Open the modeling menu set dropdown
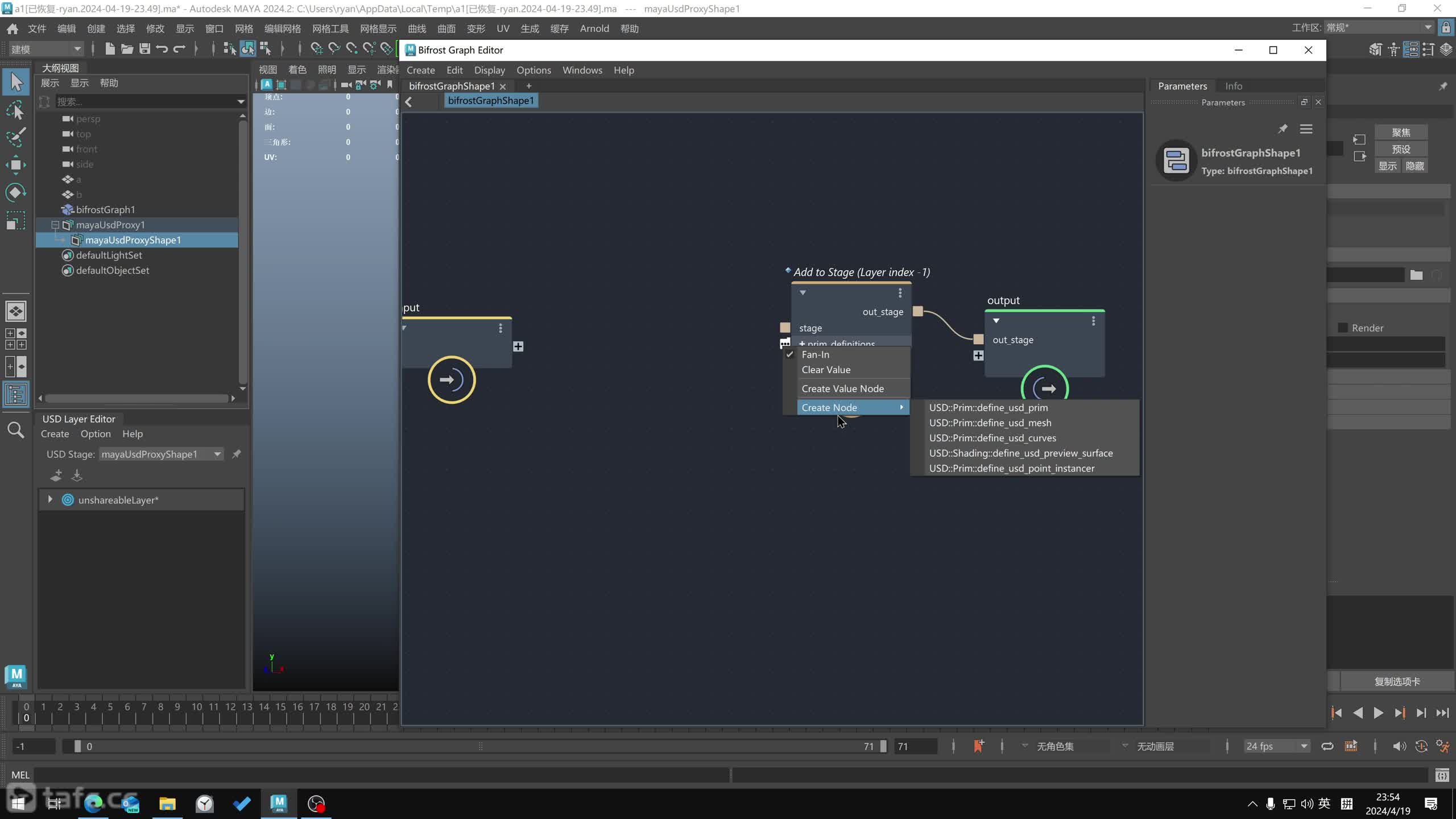This screenshot has width=1456, height=819. coord(45,49)
